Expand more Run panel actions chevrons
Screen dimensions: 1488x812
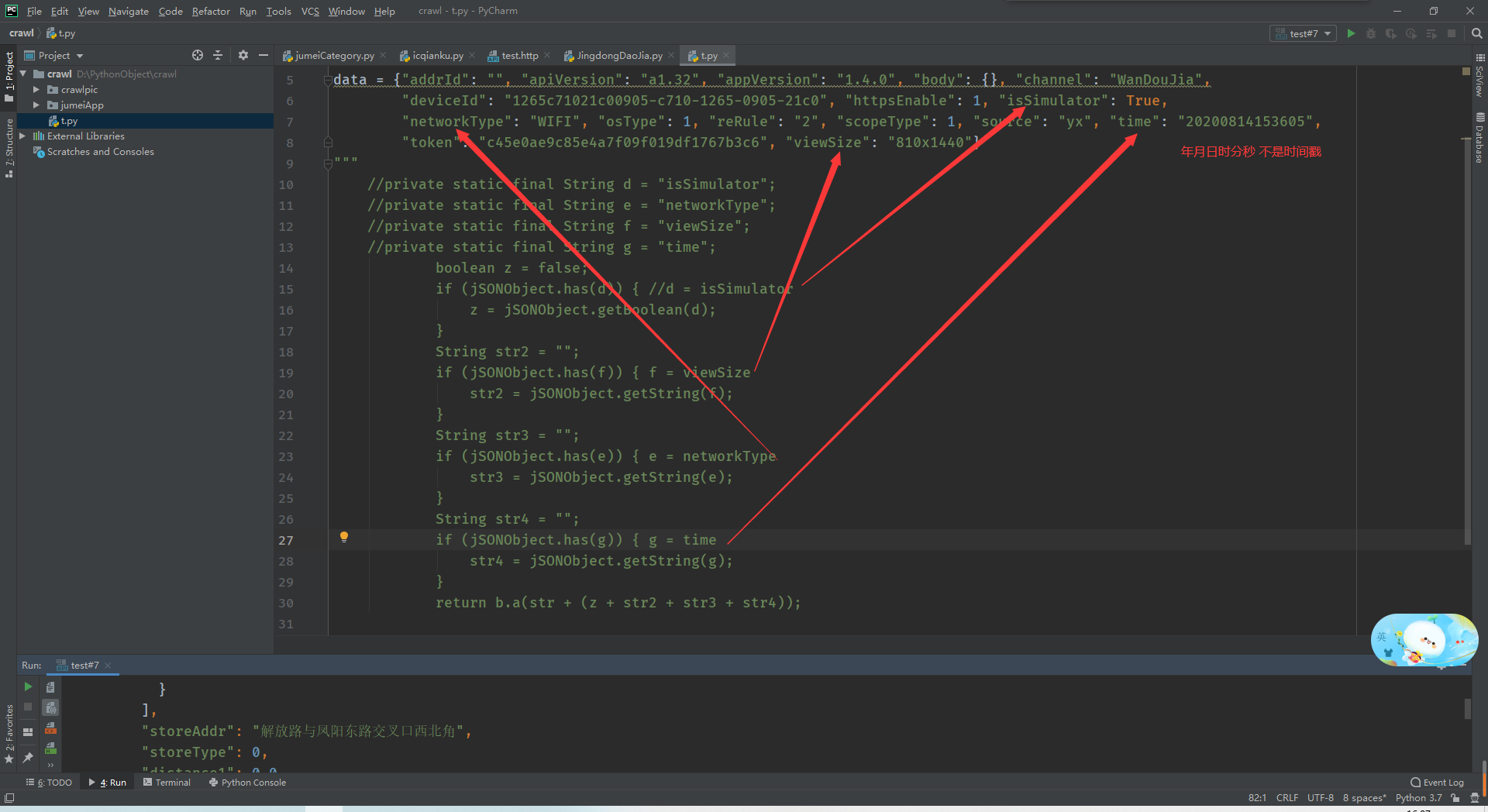50,765
